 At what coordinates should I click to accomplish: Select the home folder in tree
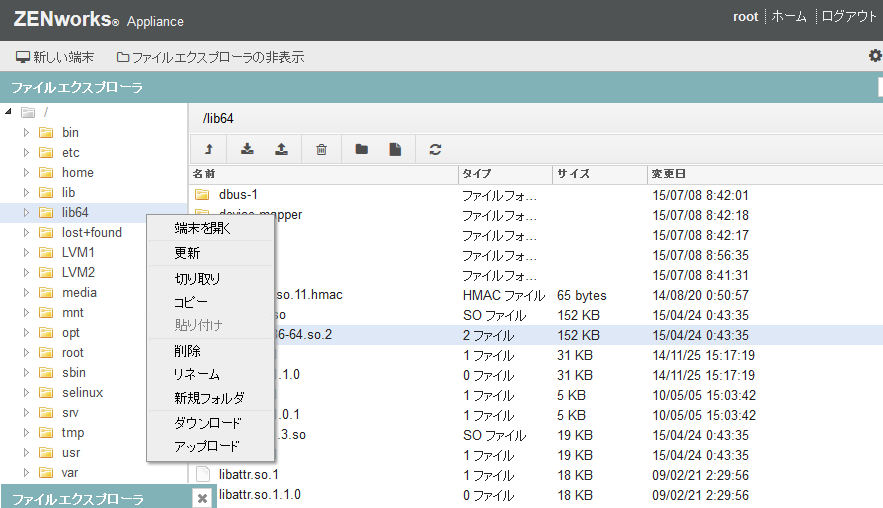click(78, 172)
